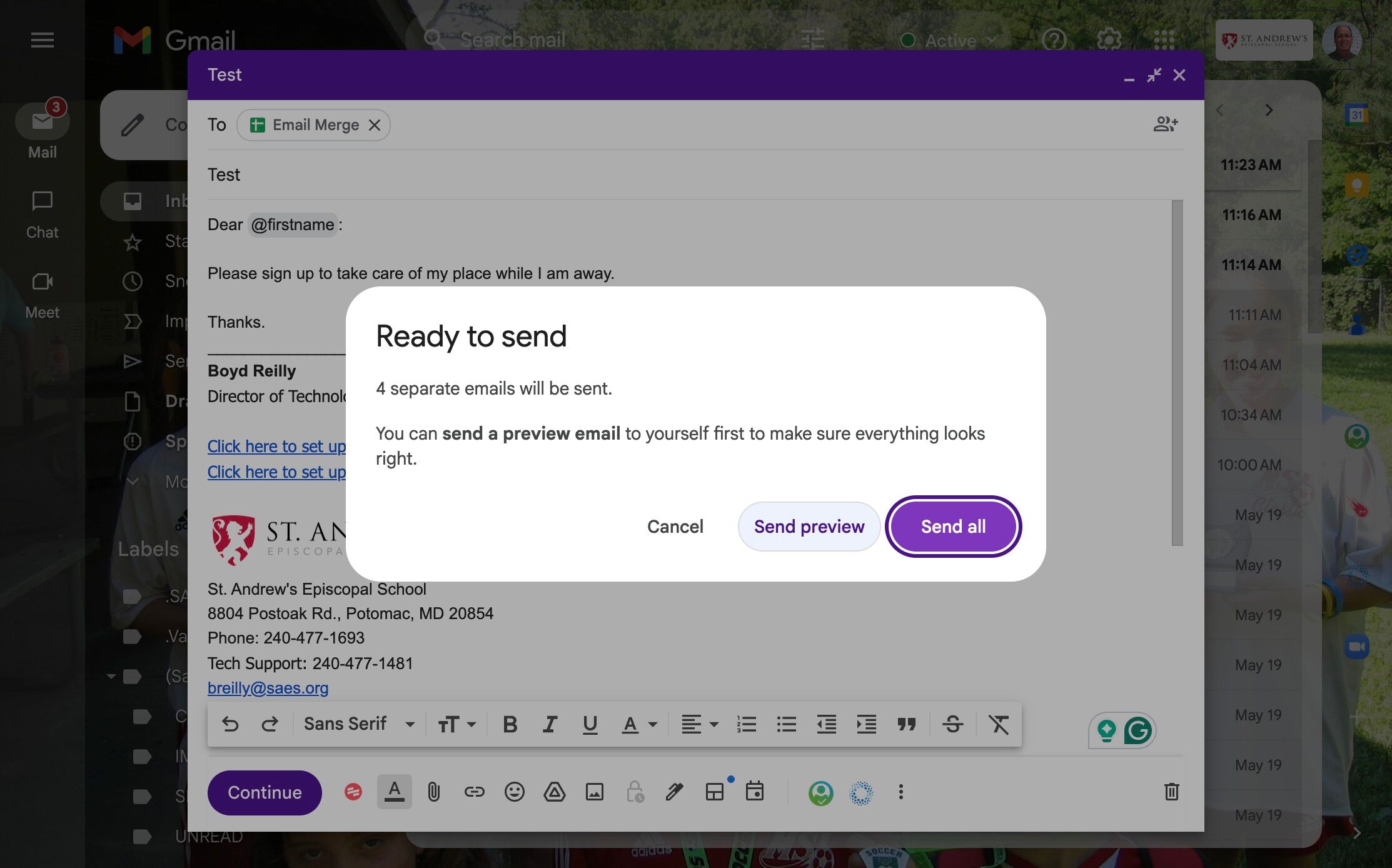This screenshot has width=1392, height=868.
Task: Click the attach files paperclip icon
Action: (x=433, y=792)
